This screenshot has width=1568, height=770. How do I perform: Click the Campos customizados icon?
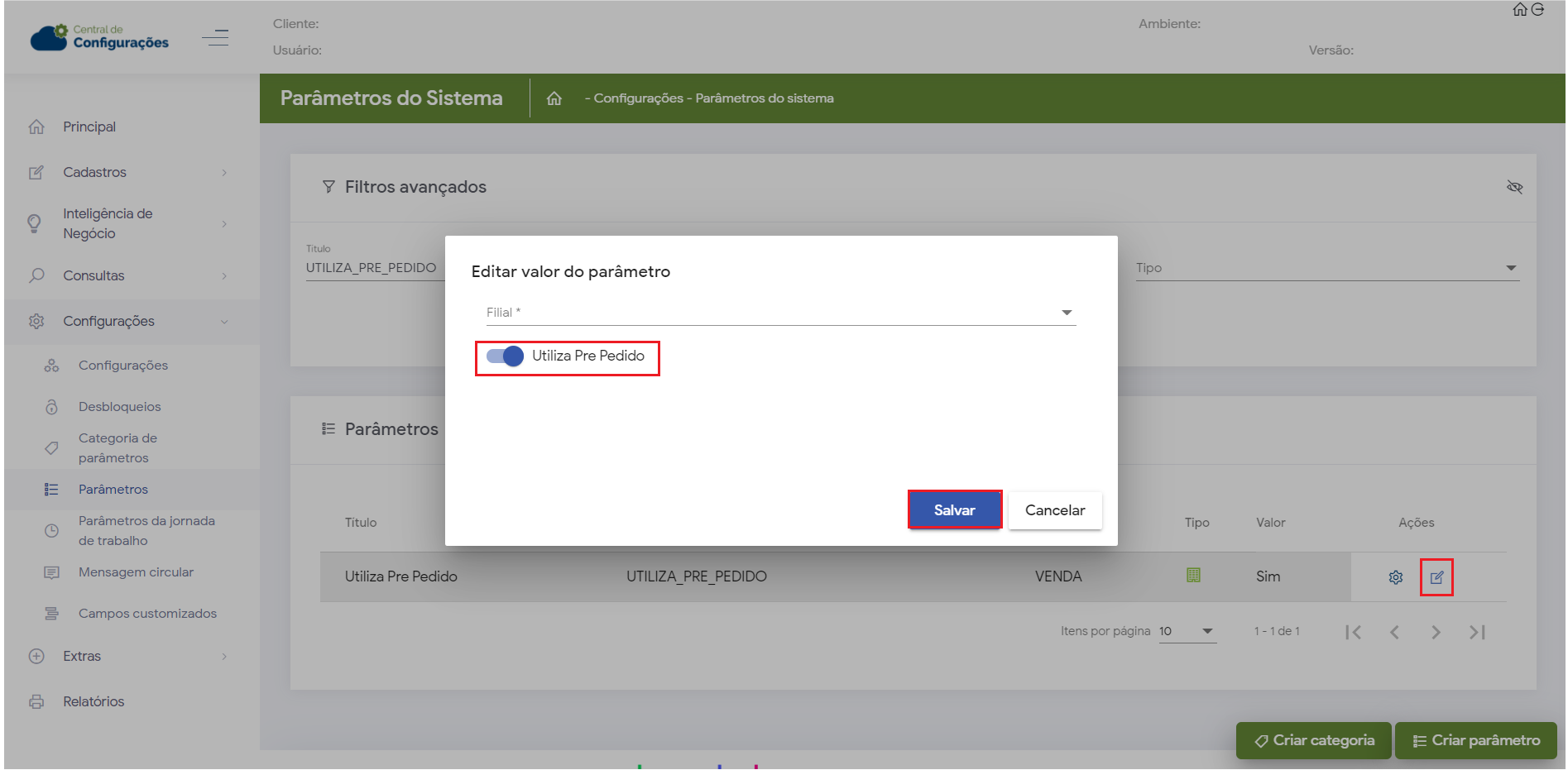(x=51, y=614)
